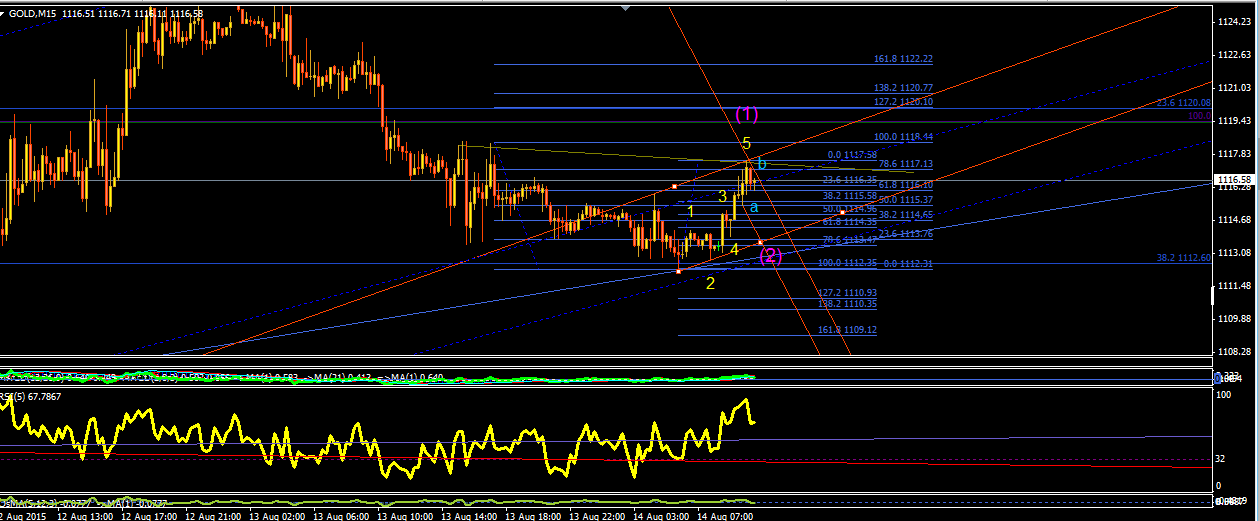Click time axis label 13 Aug 14:00
Viewport: 1260px width, 521px height.
coord(470,516)
